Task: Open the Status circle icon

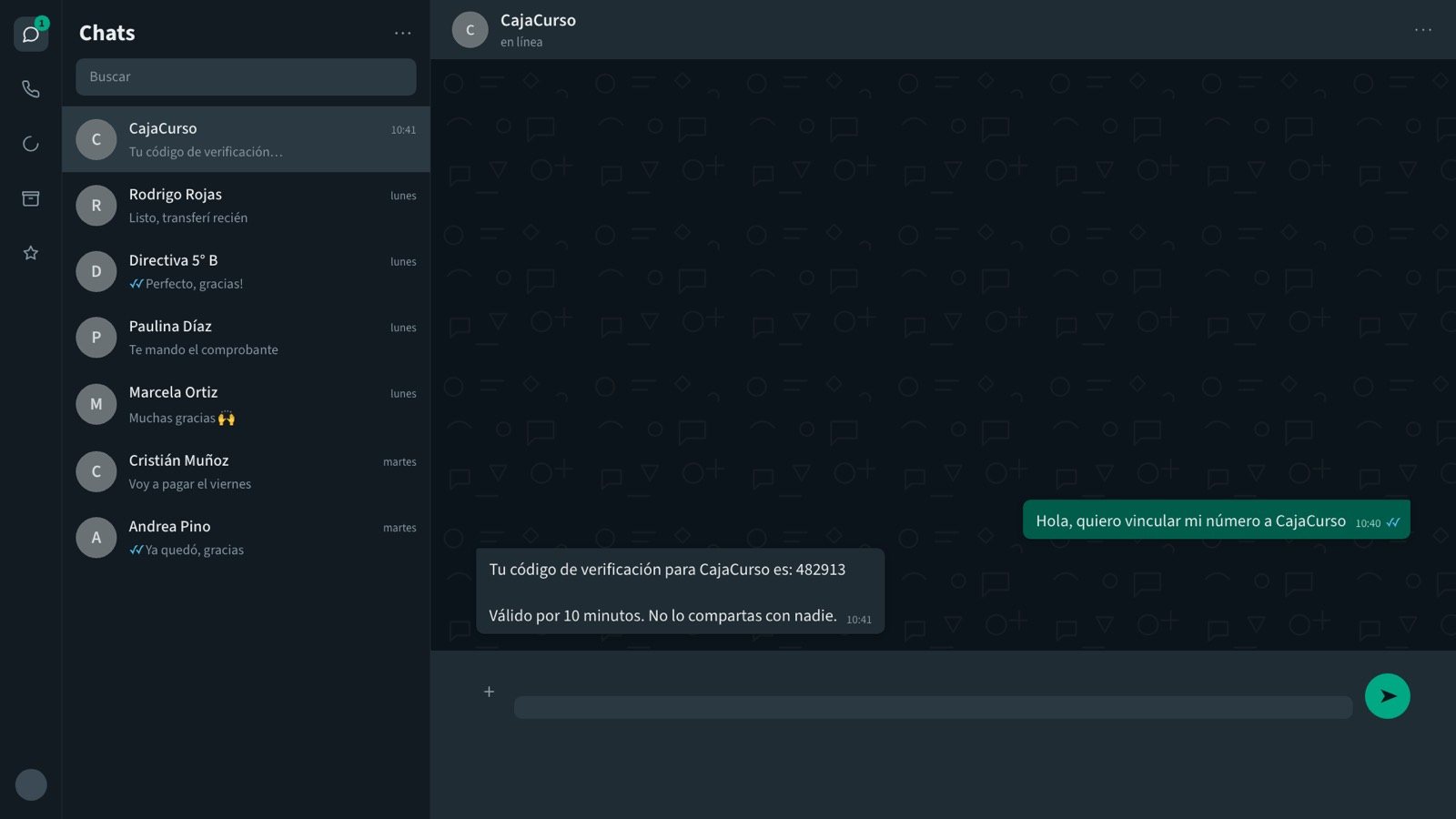Action: point(31,144)
